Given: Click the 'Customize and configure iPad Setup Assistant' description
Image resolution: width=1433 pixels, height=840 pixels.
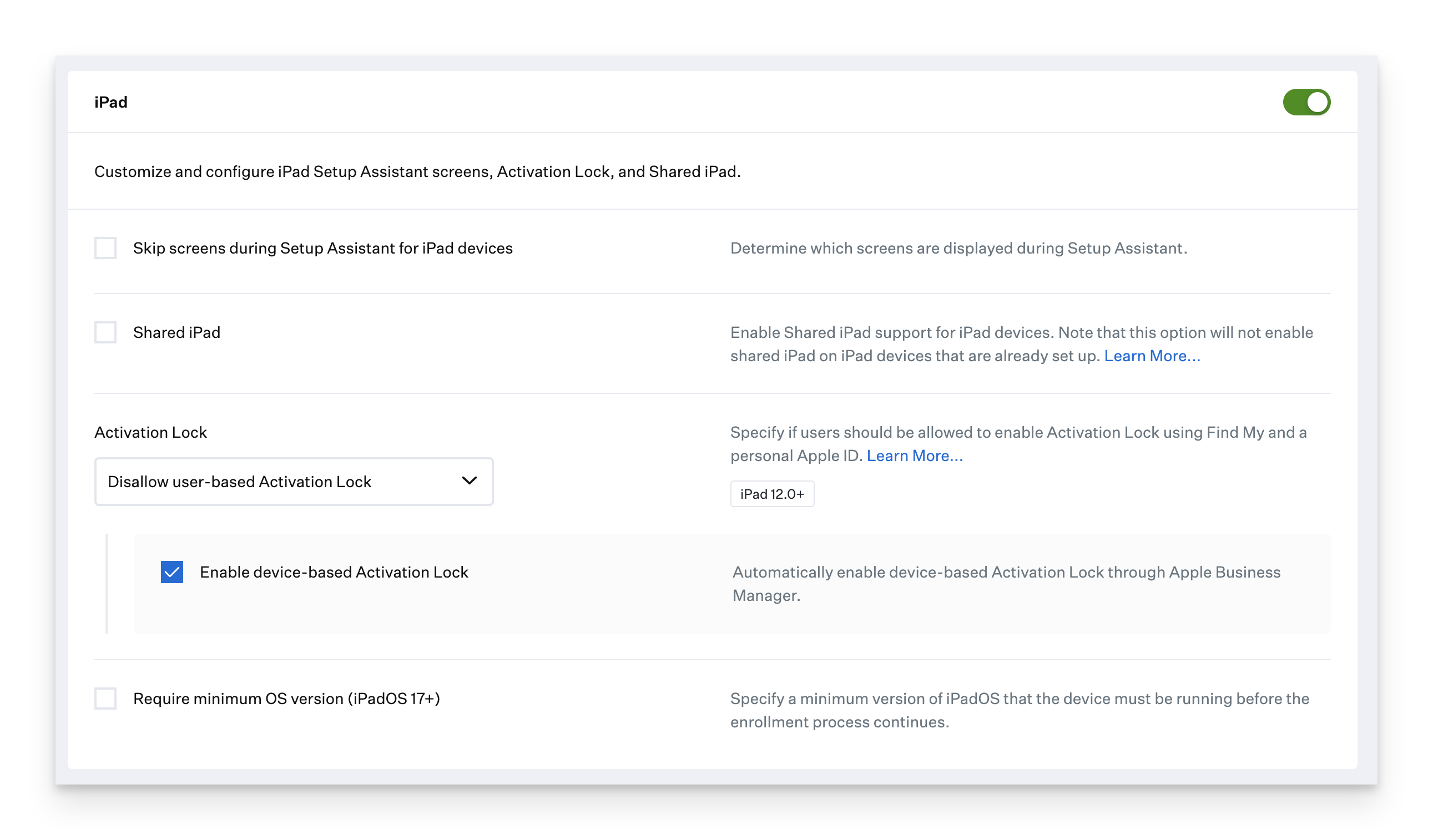Looking at the screenshot, I should 417,171.
